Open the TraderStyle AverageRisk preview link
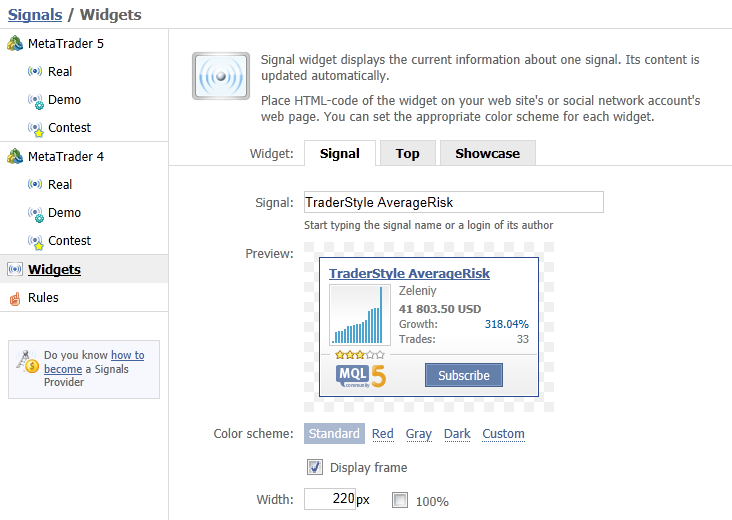Image resolution: width=732 pixels, height=520 pixels. point(409,273)
